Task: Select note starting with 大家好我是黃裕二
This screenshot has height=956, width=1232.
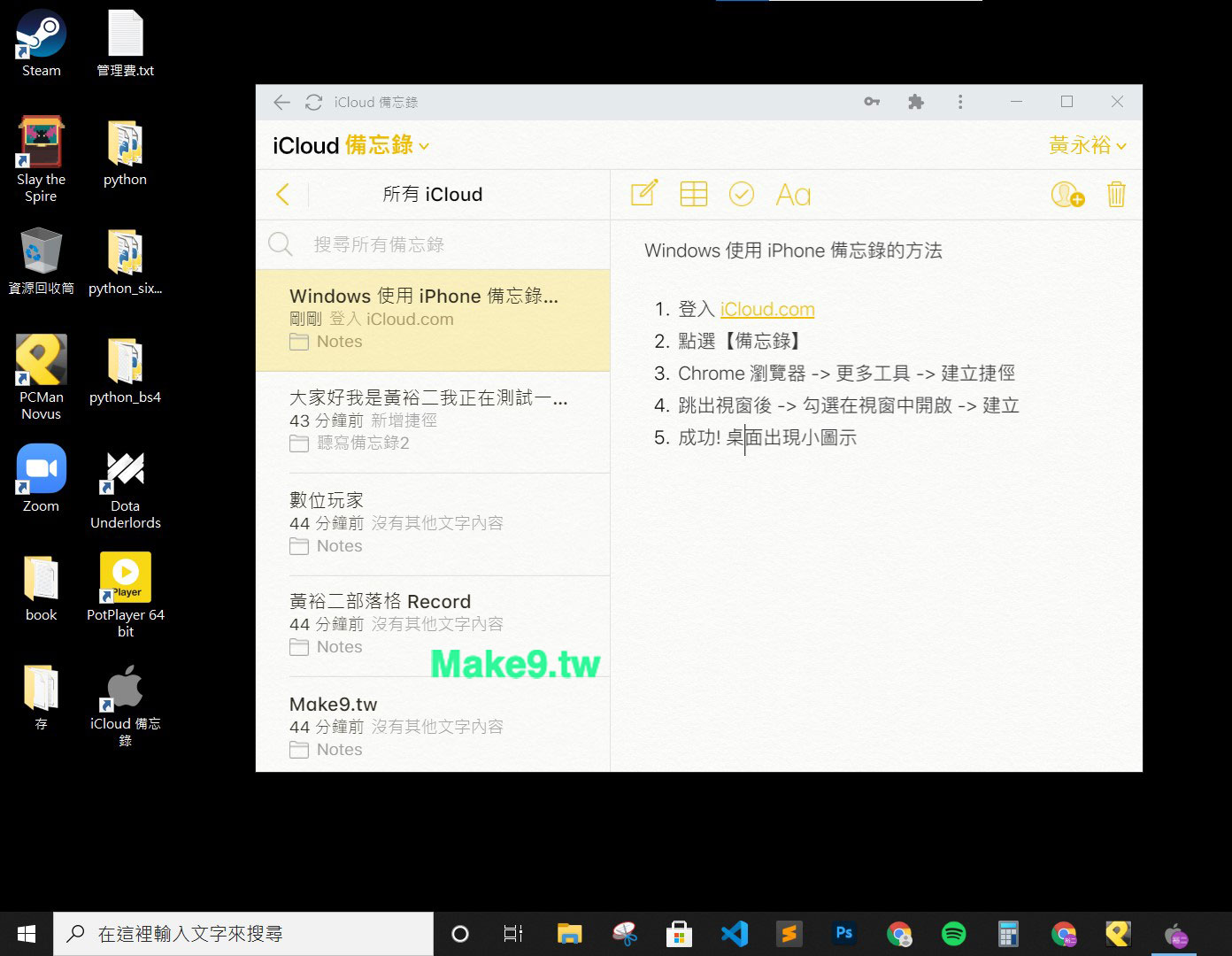Action: (433, 421)
